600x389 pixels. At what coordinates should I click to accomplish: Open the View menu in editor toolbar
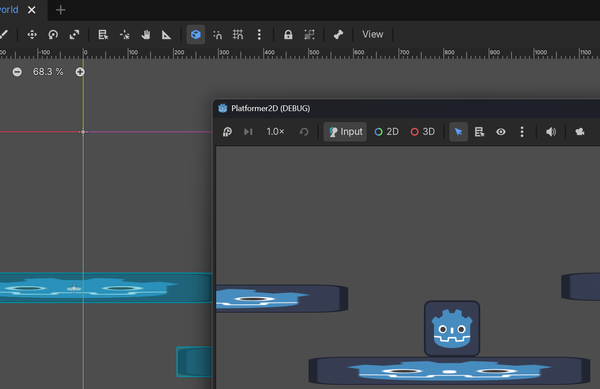pos(373,34)
